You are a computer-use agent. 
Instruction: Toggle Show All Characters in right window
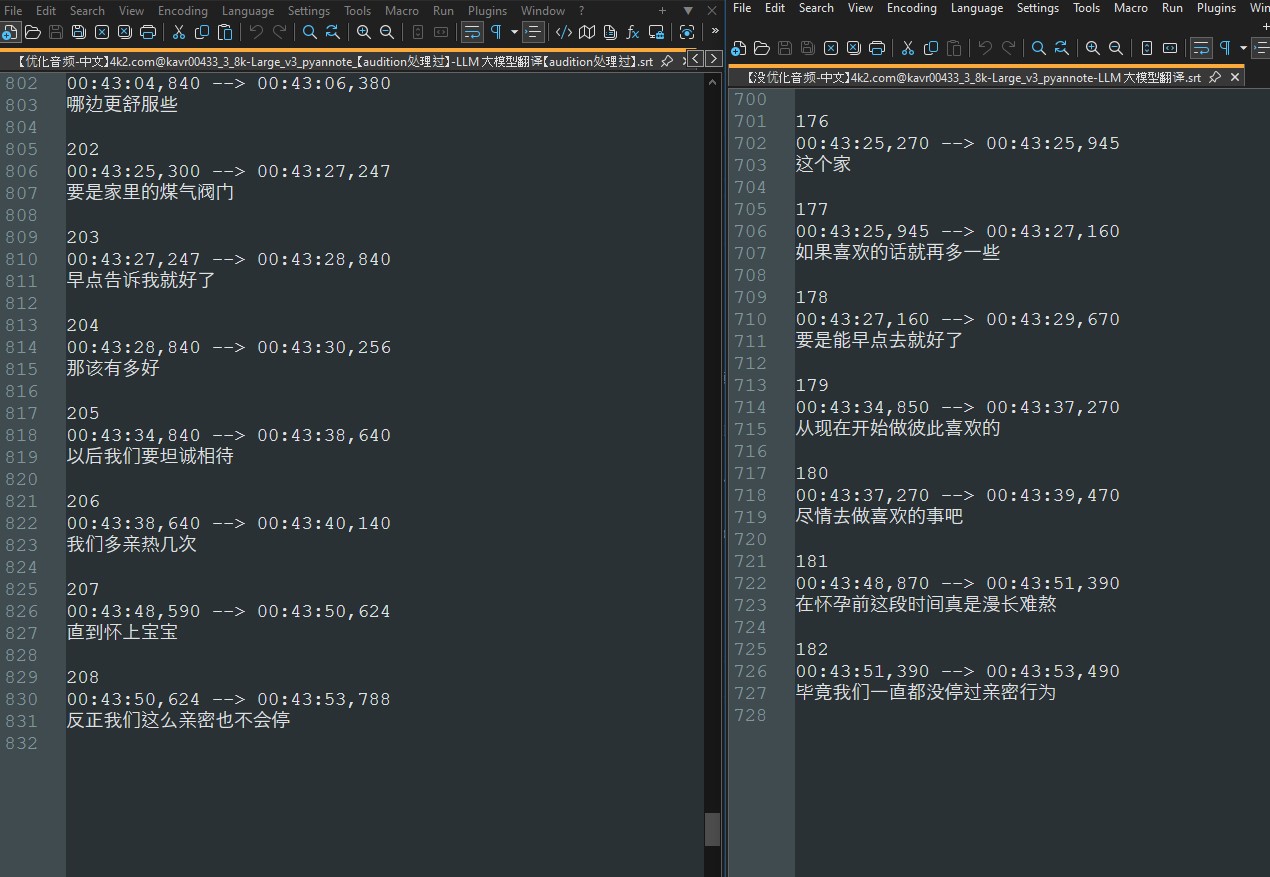pos(1225,47)
